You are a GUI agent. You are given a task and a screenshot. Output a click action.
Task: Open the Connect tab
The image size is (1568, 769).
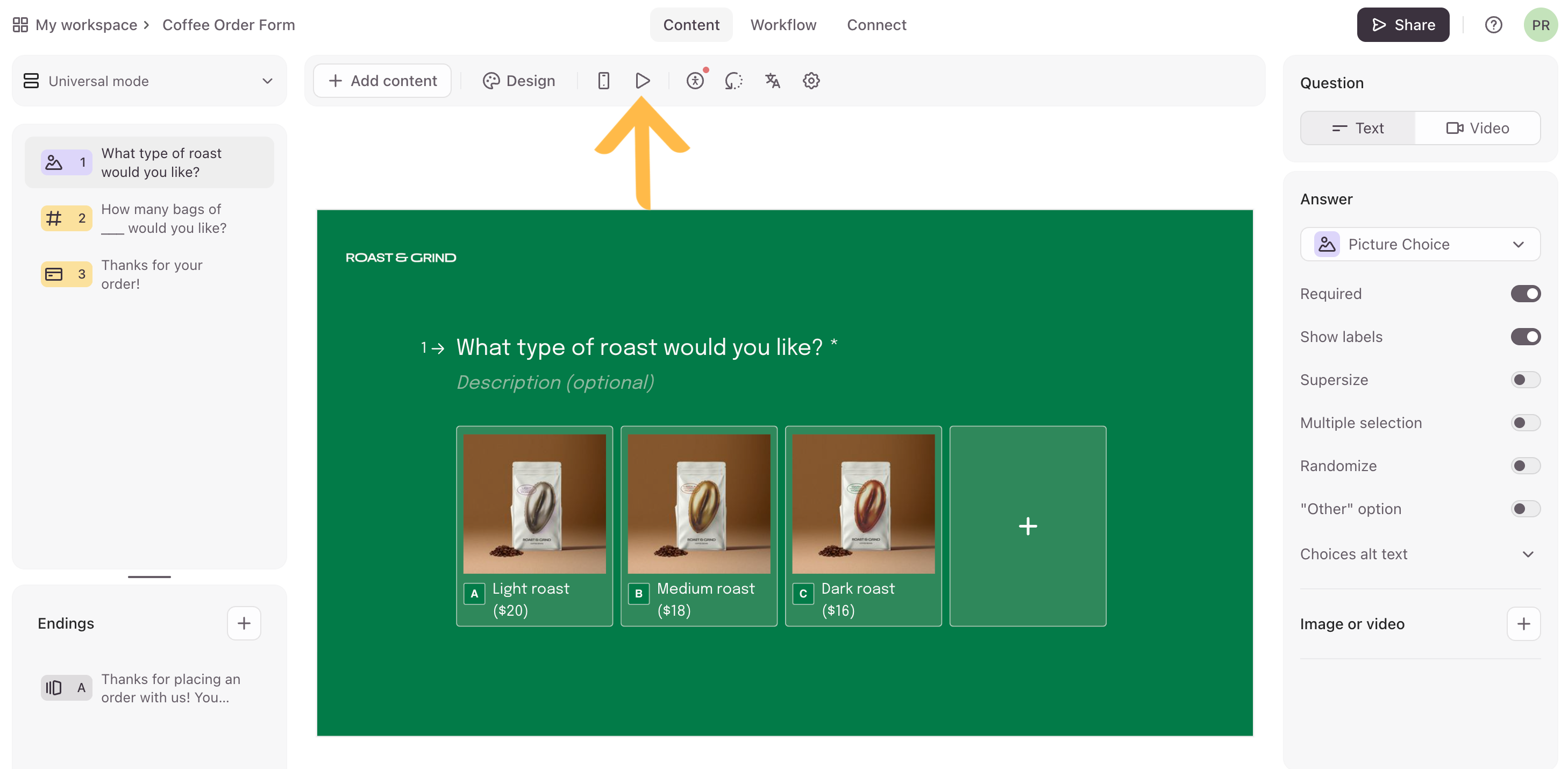(876, 25)
